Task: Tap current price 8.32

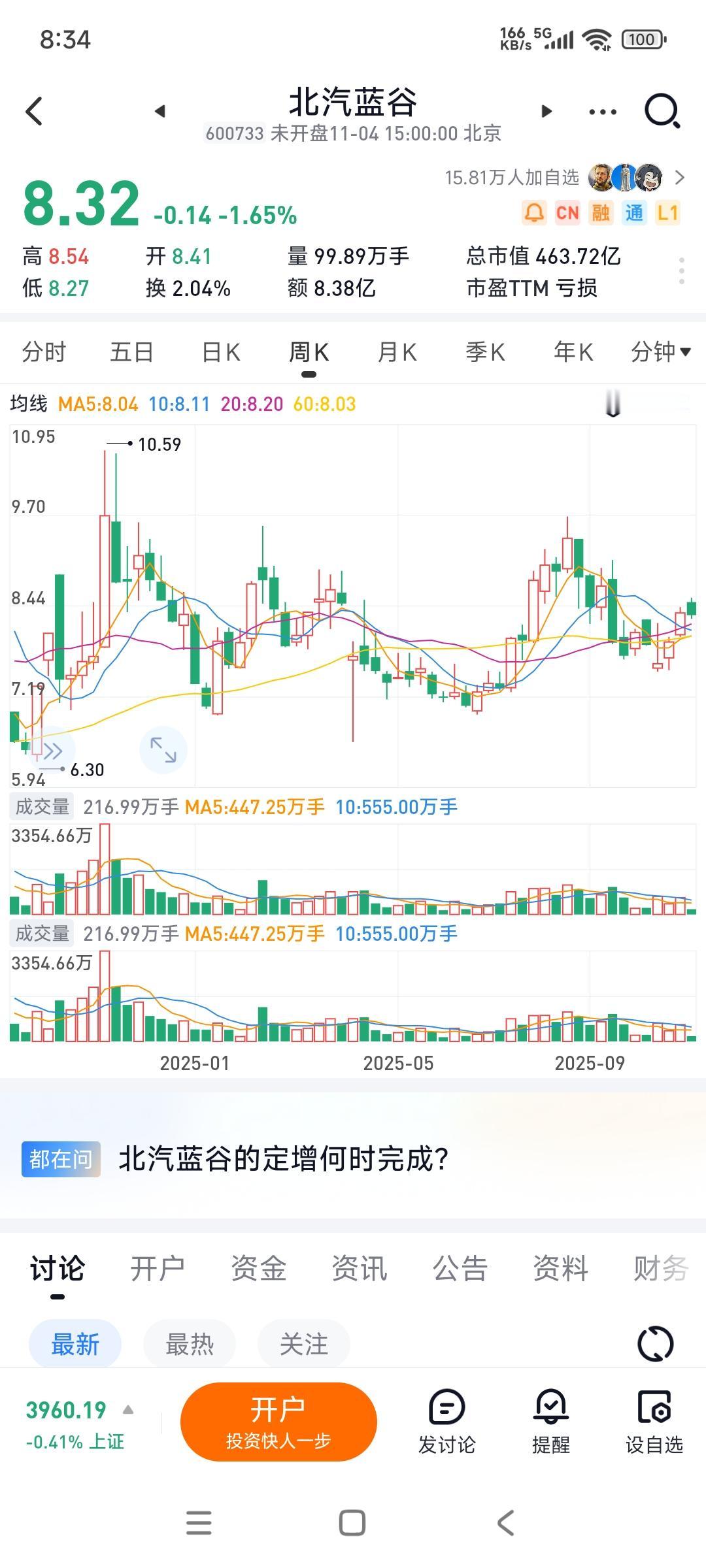Action: click(x=82, y=203)
